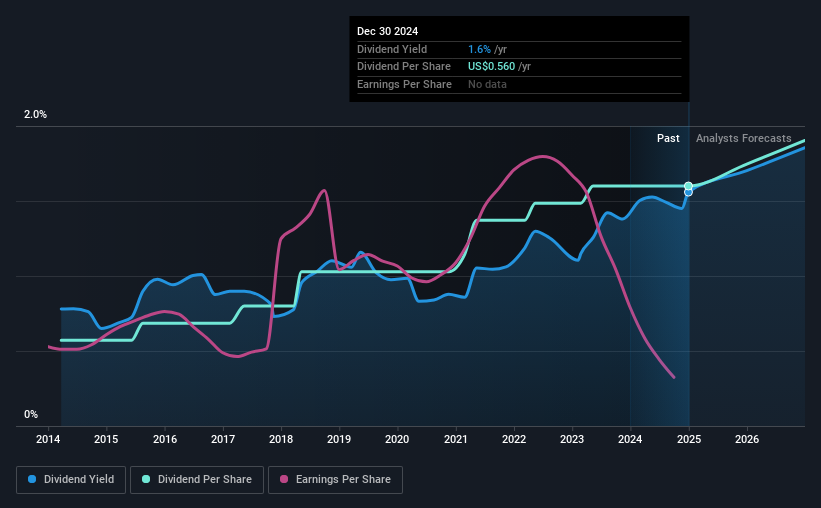Click the 2020 x-axis label
This screenshot has width=821, height=508.
coord(397,439)
